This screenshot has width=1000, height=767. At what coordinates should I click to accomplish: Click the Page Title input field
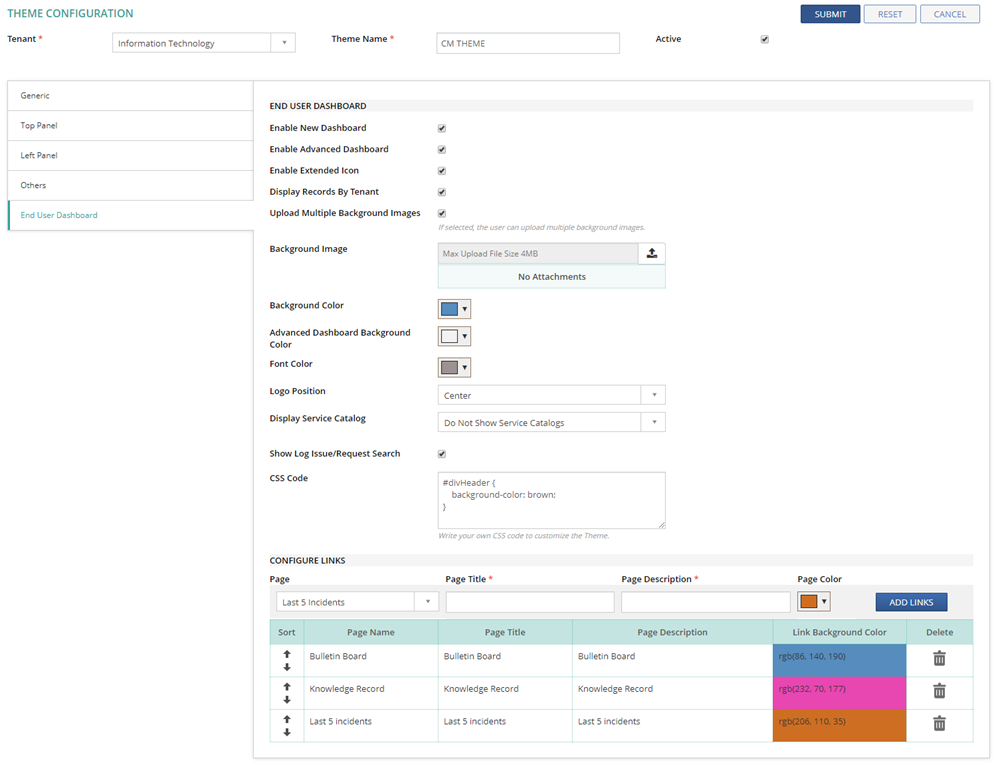tap(530, 602)
